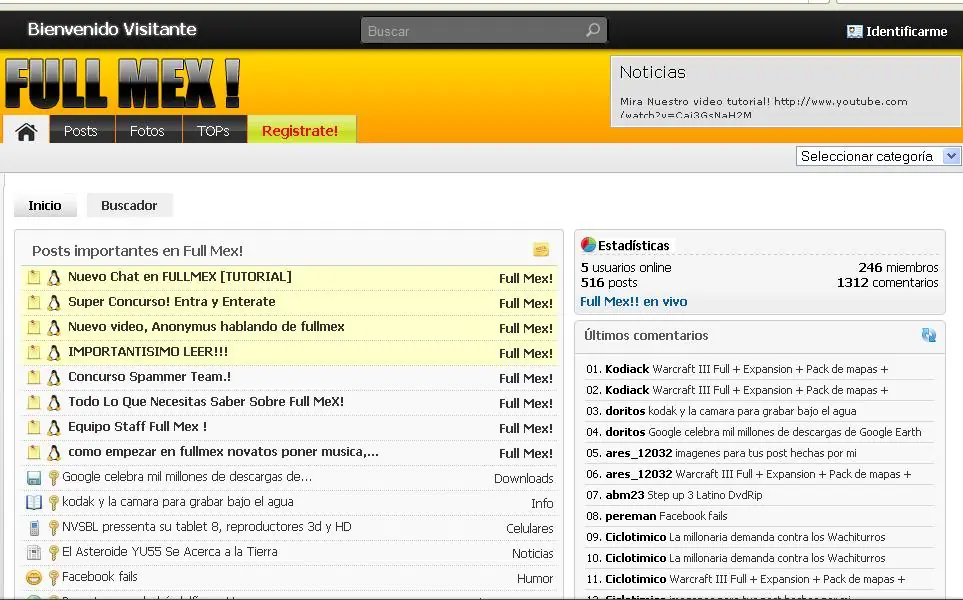Click the phone icon beside NVSBL tablet post

(34, 528)
